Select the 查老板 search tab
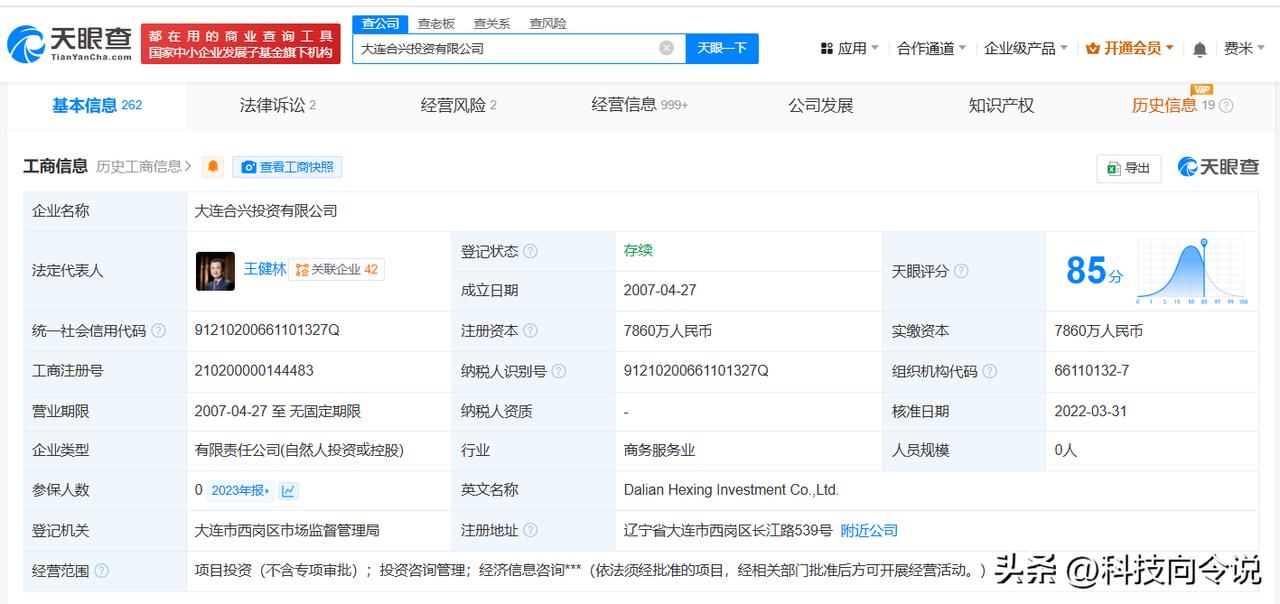Screen dimensions: 1280x604 (436, 23)
